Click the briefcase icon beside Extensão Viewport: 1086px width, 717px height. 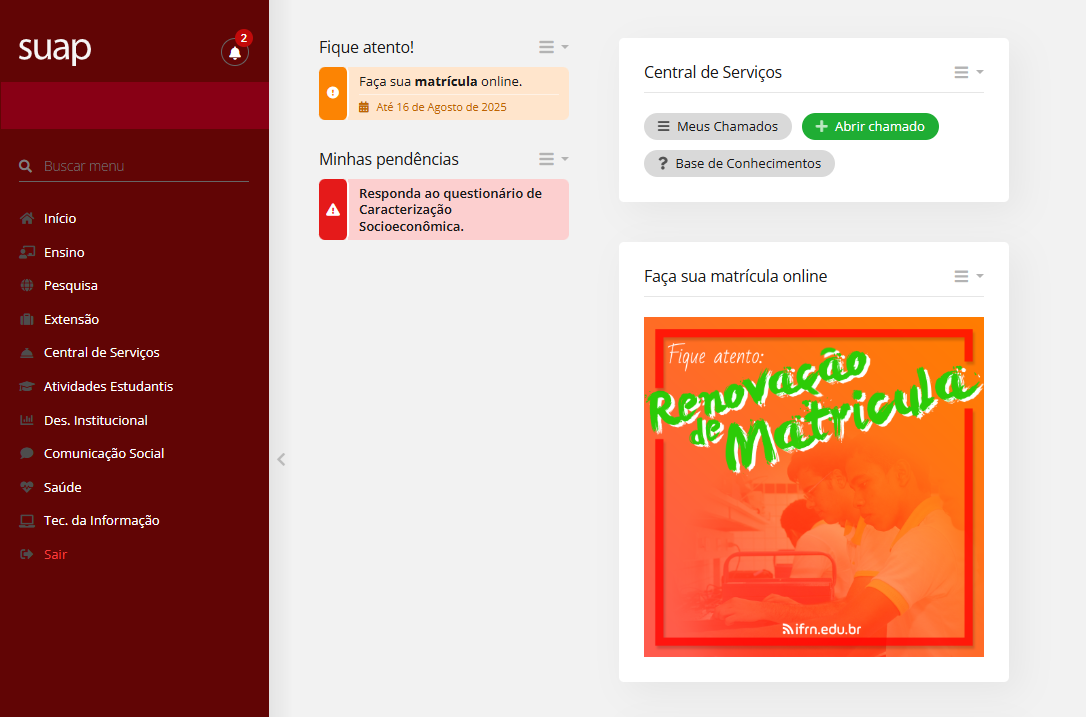tap(27, 319)
